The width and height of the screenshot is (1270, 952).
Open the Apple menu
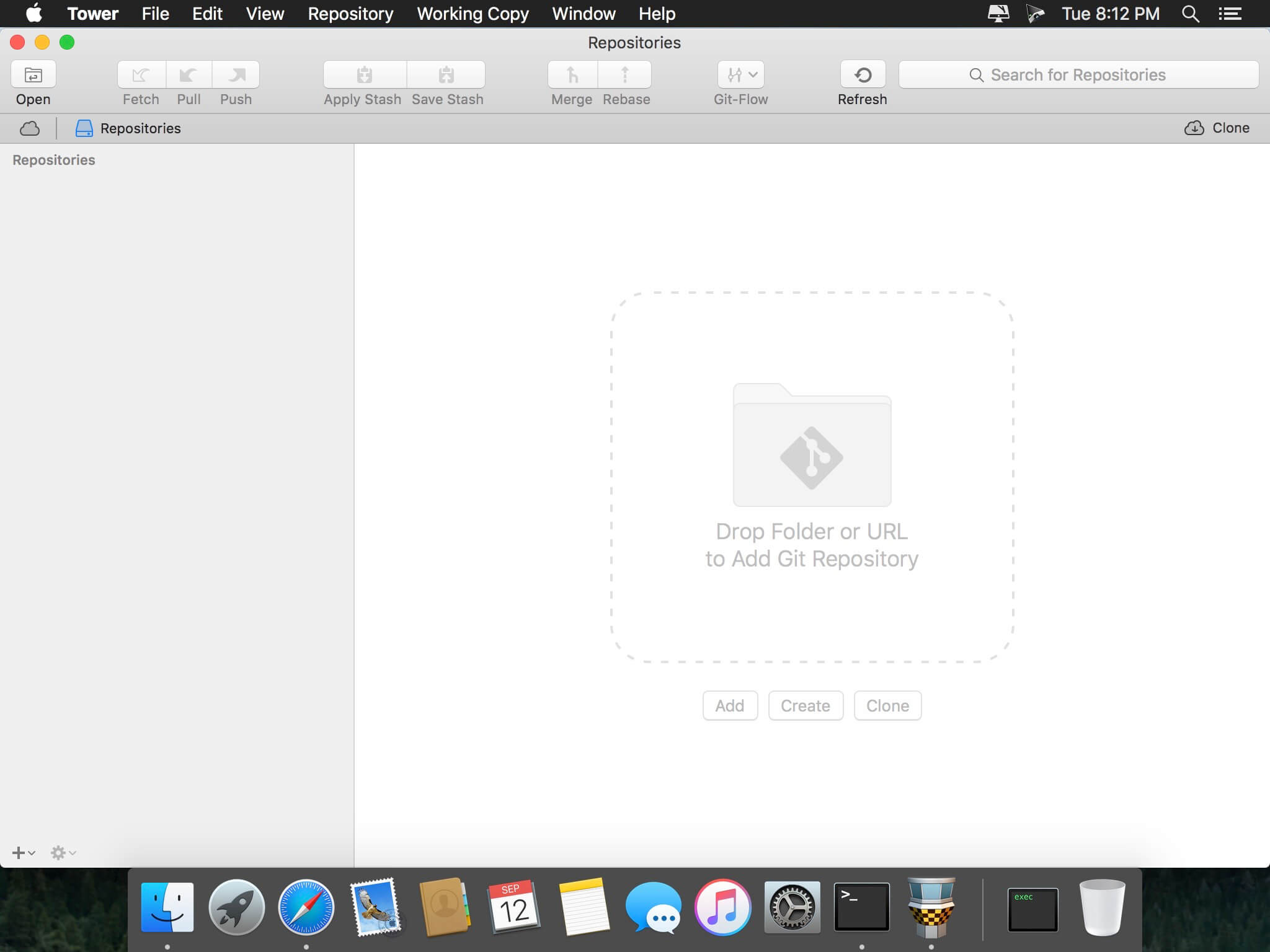pos(34,13)
